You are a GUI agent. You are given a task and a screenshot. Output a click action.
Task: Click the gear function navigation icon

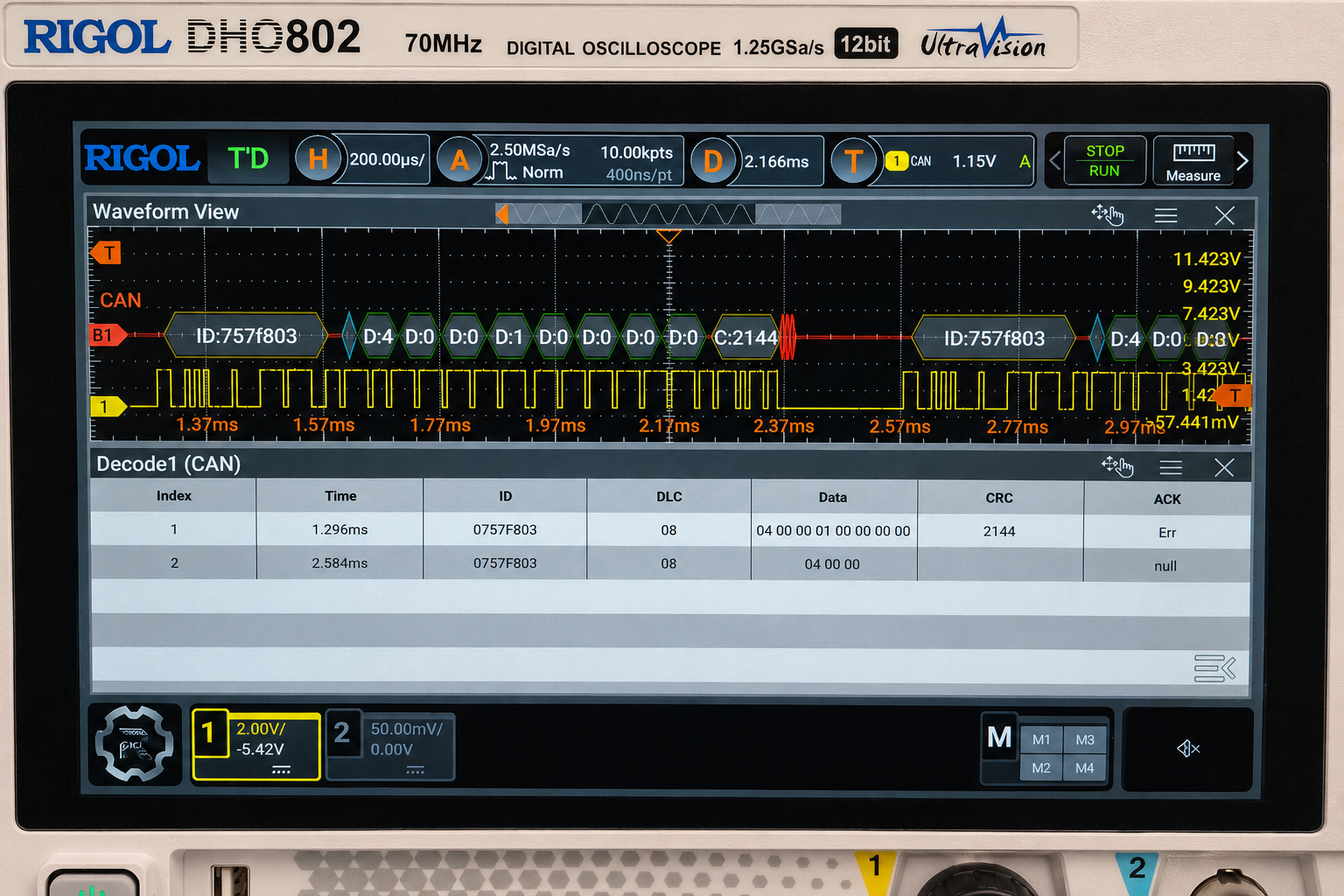click(135, 744)
